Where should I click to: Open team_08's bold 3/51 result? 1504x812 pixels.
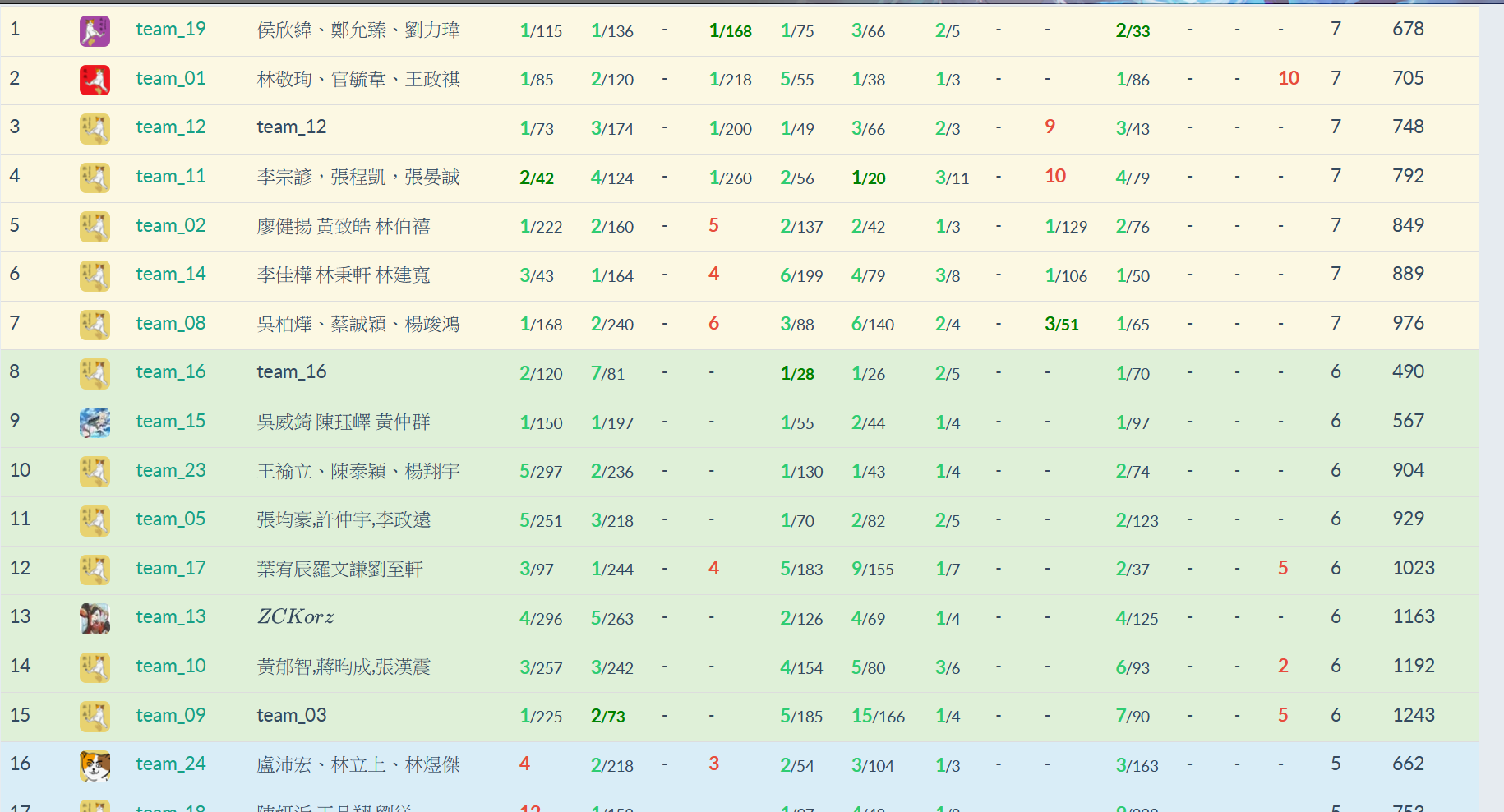tap(1062, 325)
